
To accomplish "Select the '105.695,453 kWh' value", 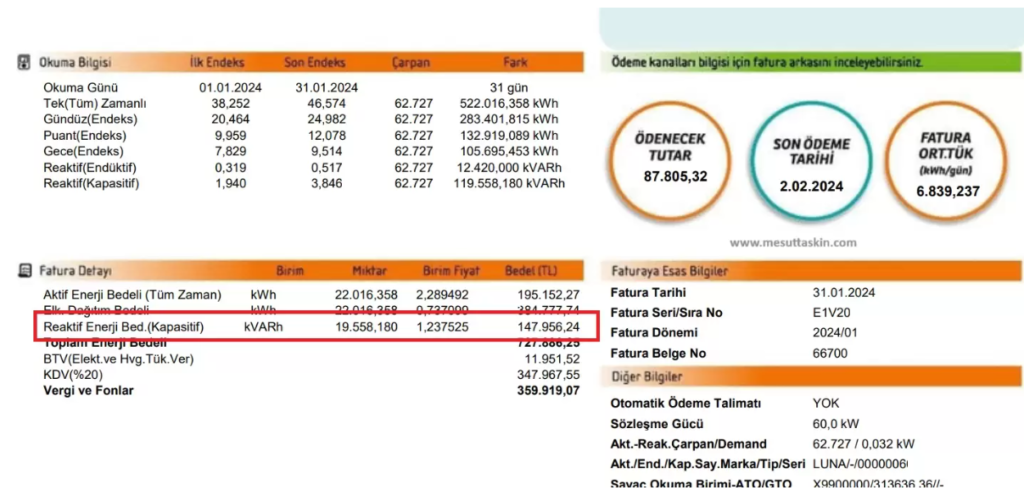I will click(x=509, y=152).
